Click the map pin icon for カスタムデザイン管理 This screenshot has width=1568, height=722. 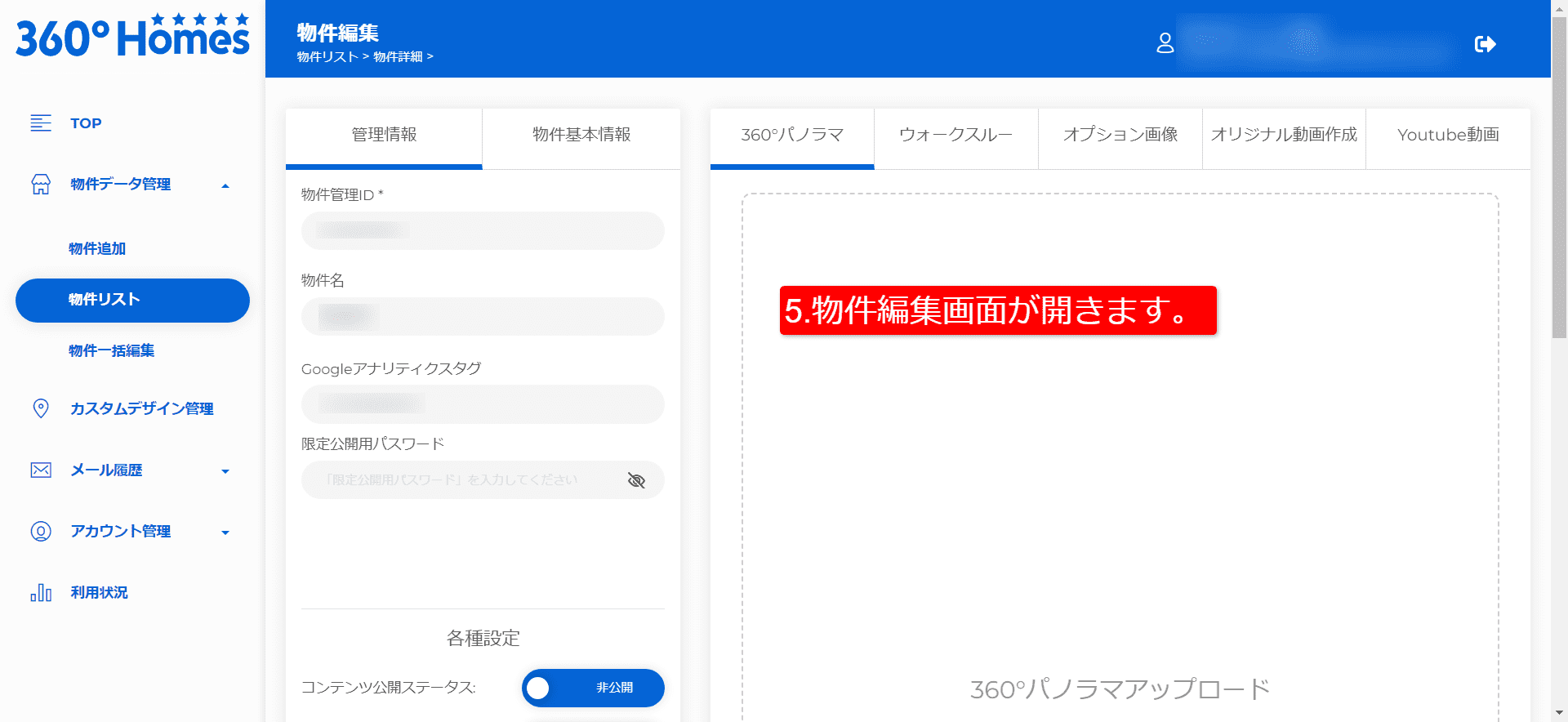41,408
